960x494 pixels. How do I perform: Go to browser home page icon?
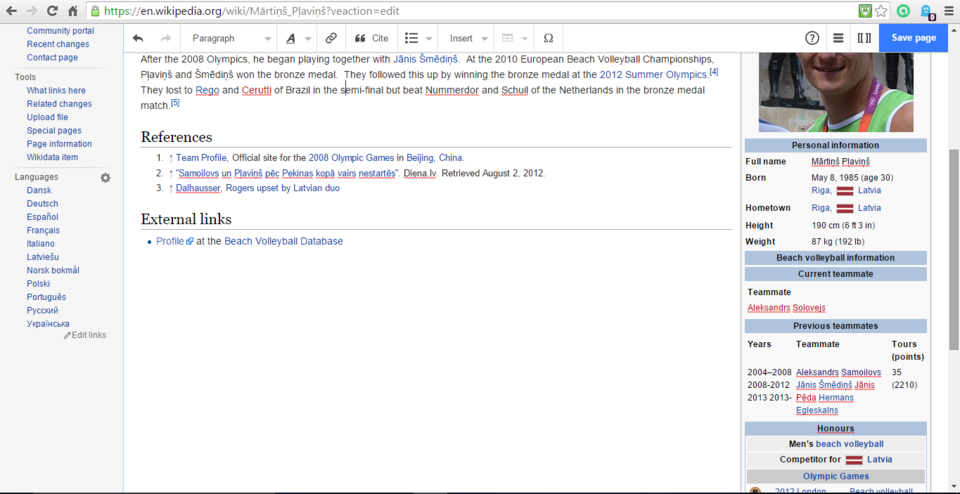click(72, 10)
